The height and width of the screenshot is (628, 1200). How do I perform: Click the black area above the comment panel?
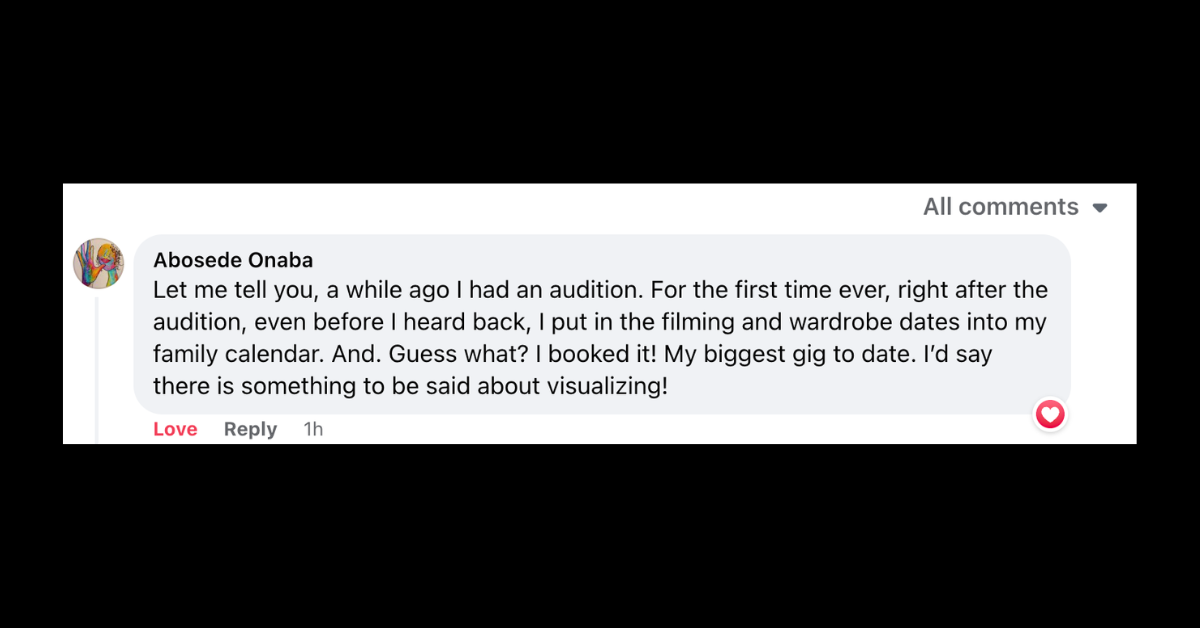600,90
